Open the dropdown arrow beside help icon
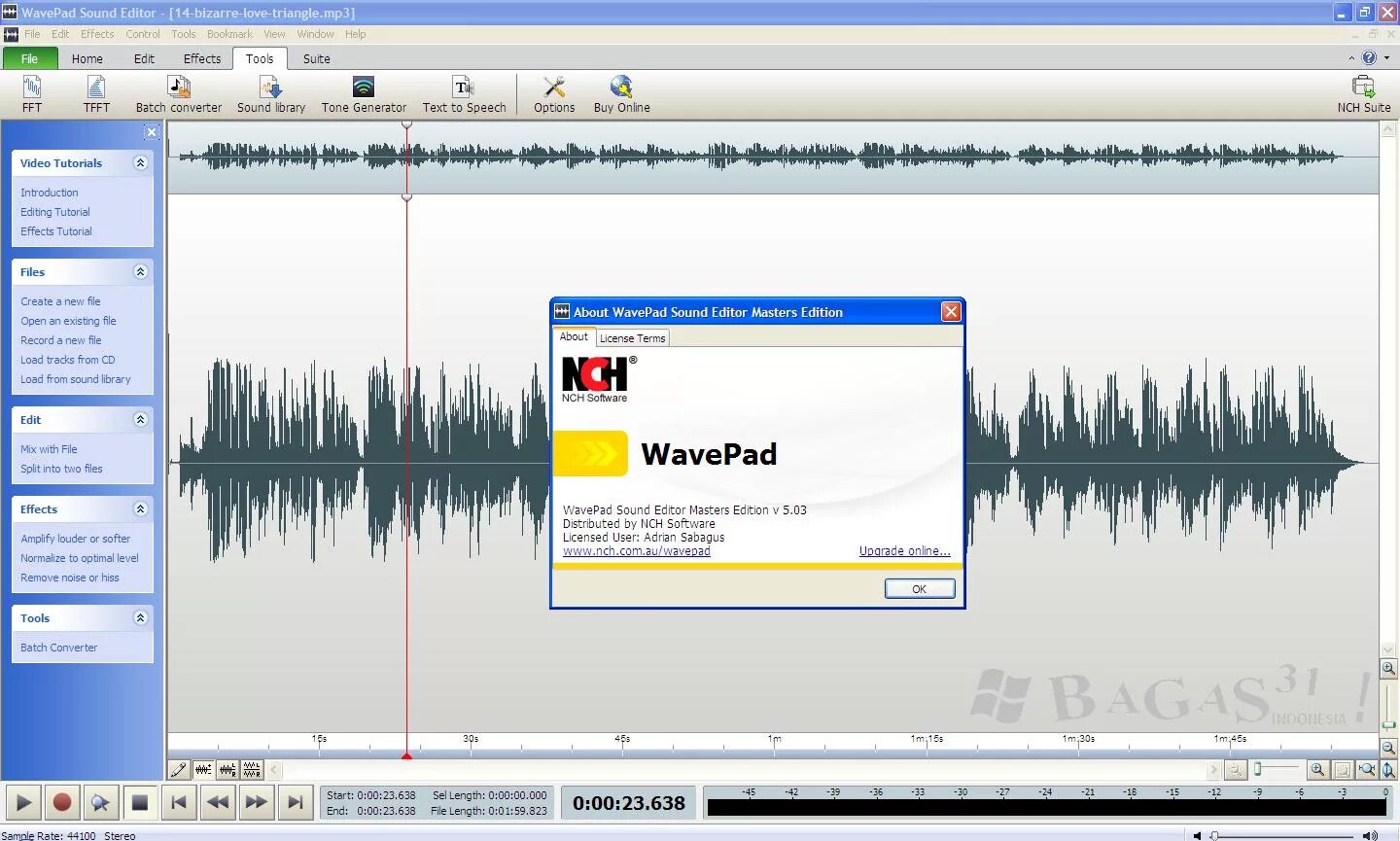Image resolution: width=1400 pixels, height=841 pixels. (1386, 58)
